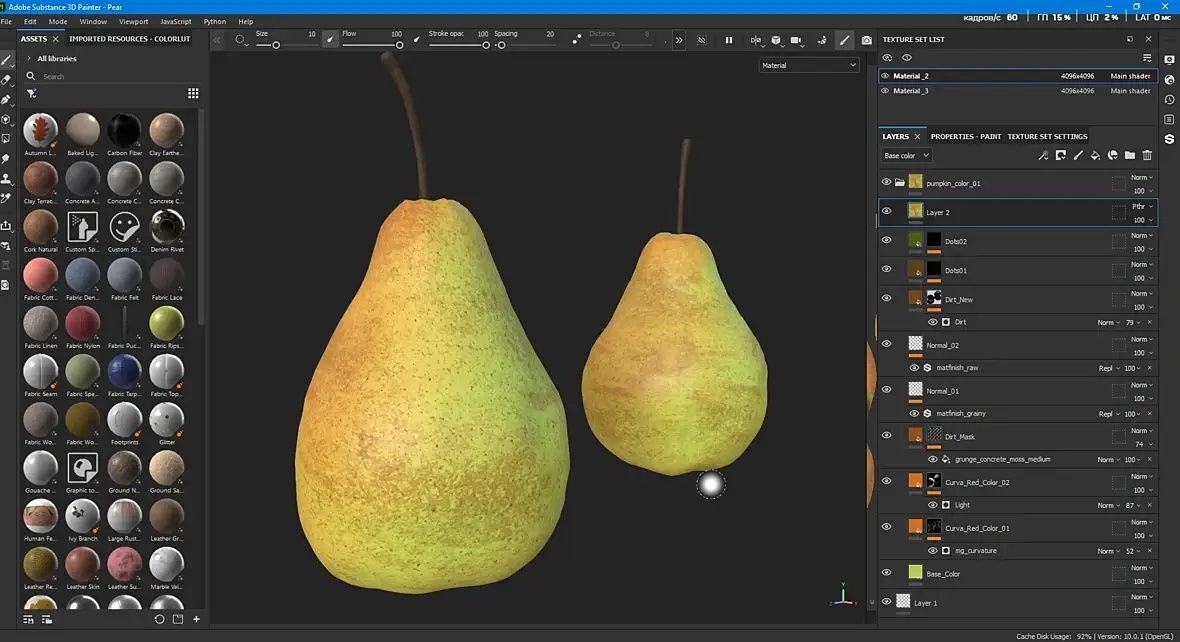Open the Viewport menu
1180x642 pixels.
click(x=133, y=21)
